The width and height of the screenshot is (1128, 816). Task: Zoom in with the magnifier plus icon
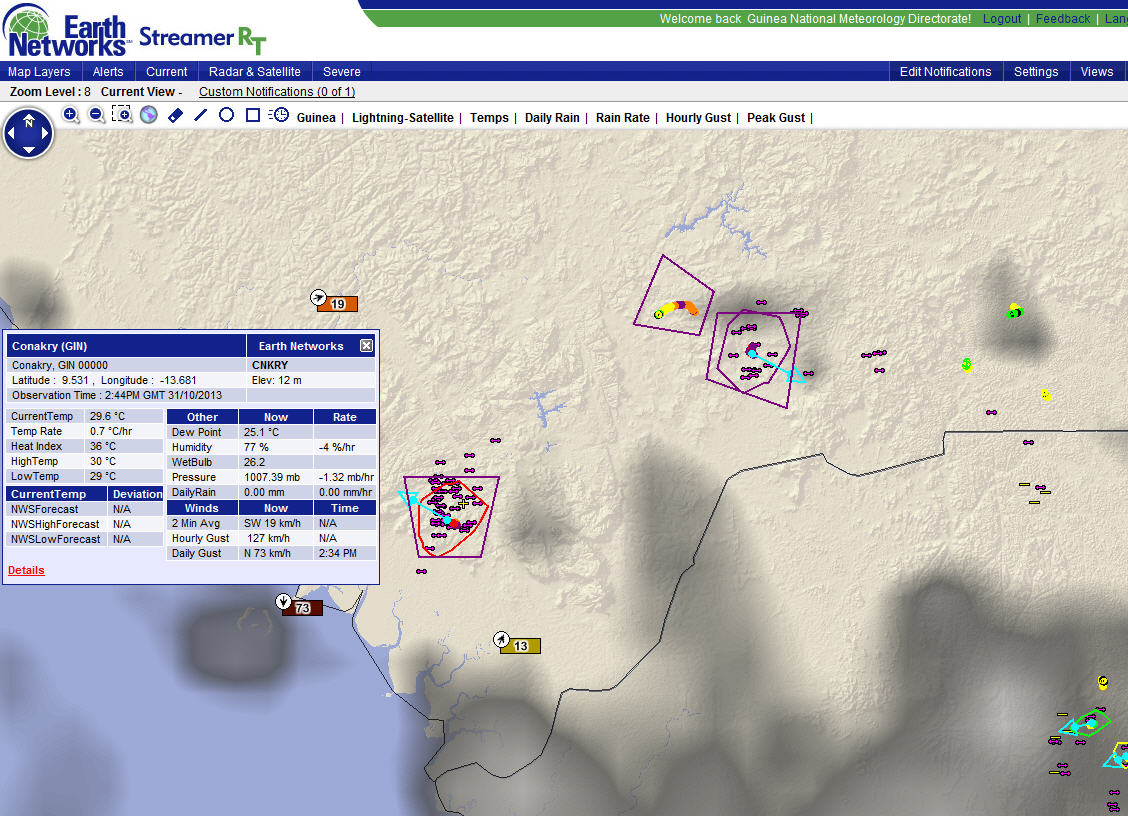pos(70,115)
